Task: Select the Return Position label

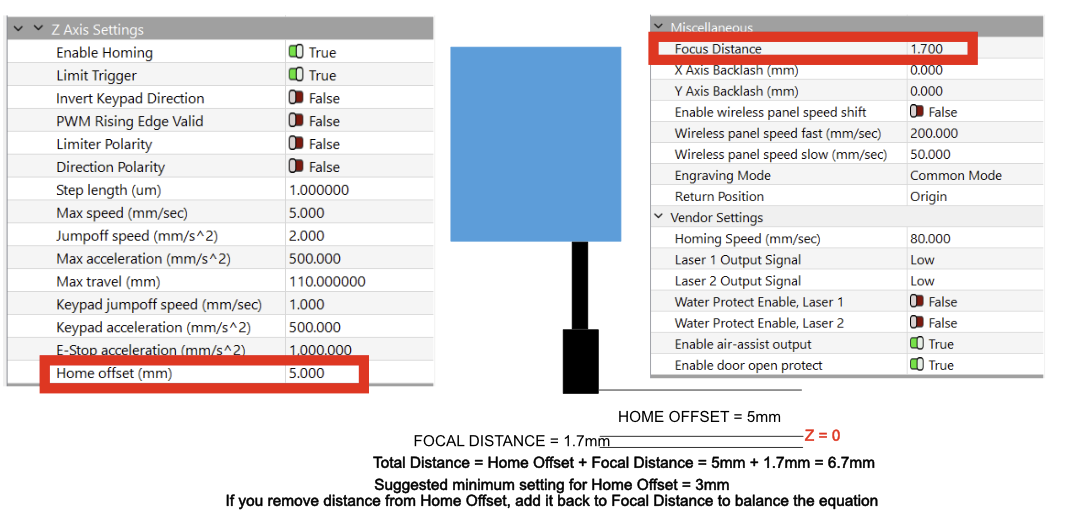Action: [719, 196]
